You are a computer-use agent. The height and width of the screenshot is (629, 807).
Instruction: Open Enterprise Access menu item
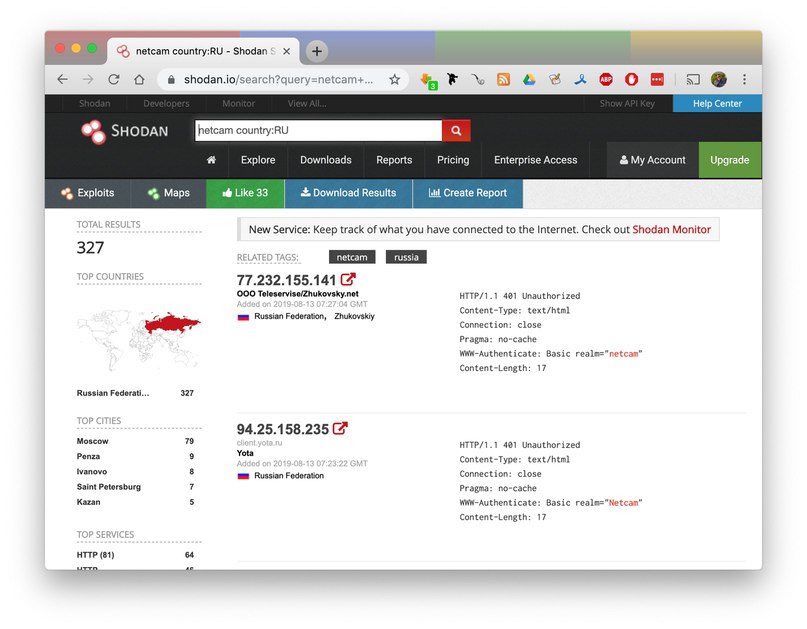point(535,160)
